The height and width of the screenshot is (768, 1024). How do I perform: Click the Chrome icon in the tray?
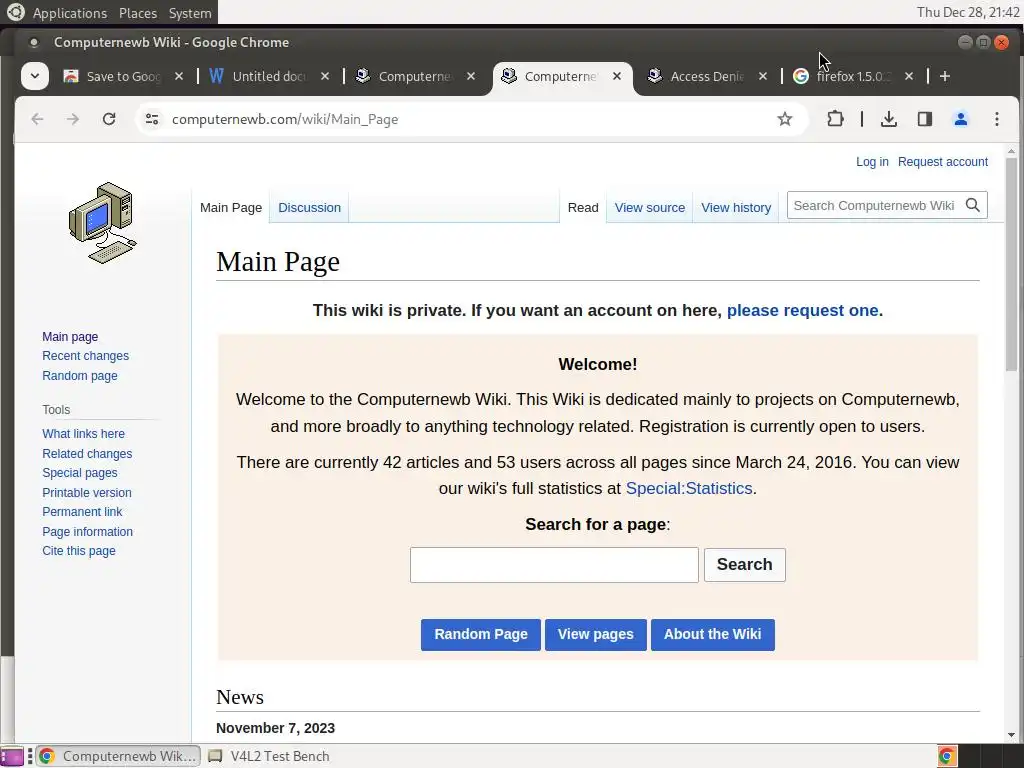(947, 756)
